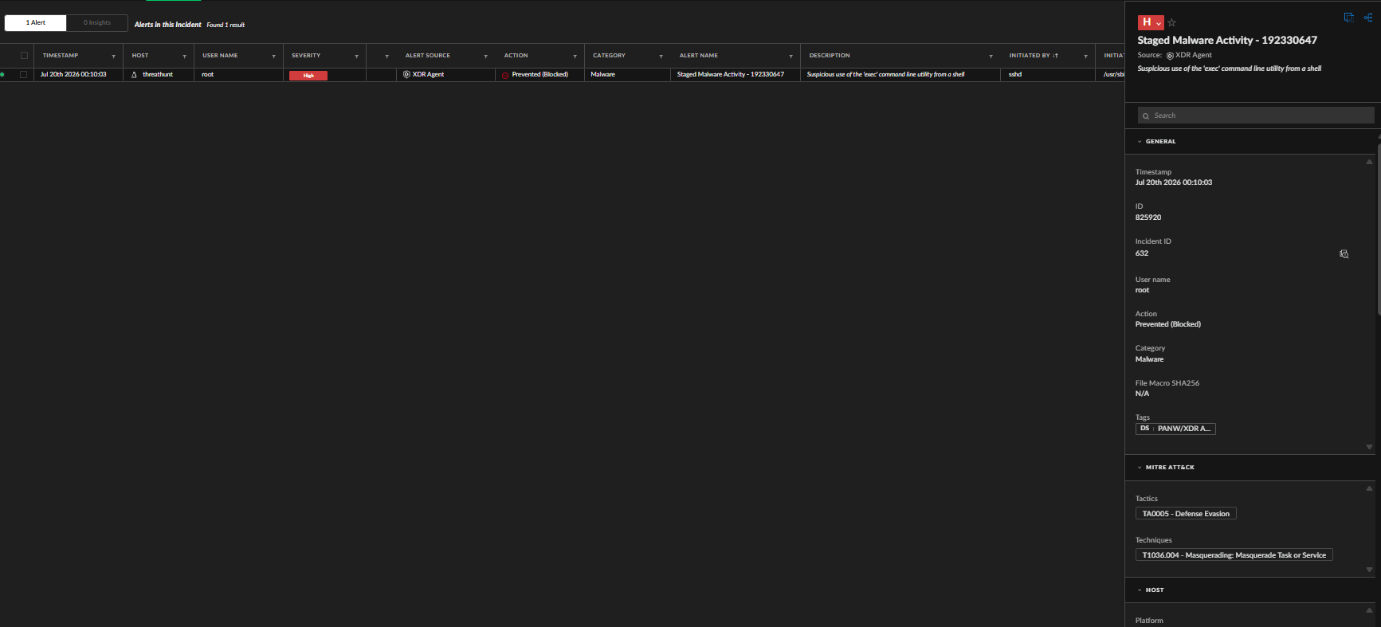Viewport: 1381px width, 627px height.
Task: Click the File Macro SHA256 N/A value
Action: pyautogui.click(x=1141, y=393)
